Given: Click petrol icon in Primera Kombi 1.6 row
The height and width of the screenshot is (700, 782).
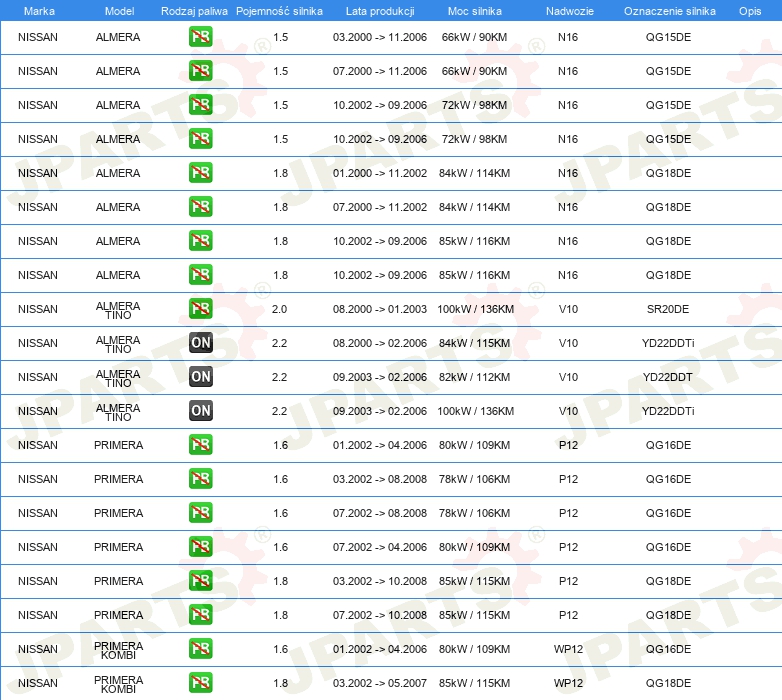Looking at the screenshot, I should tap(200, 649).
